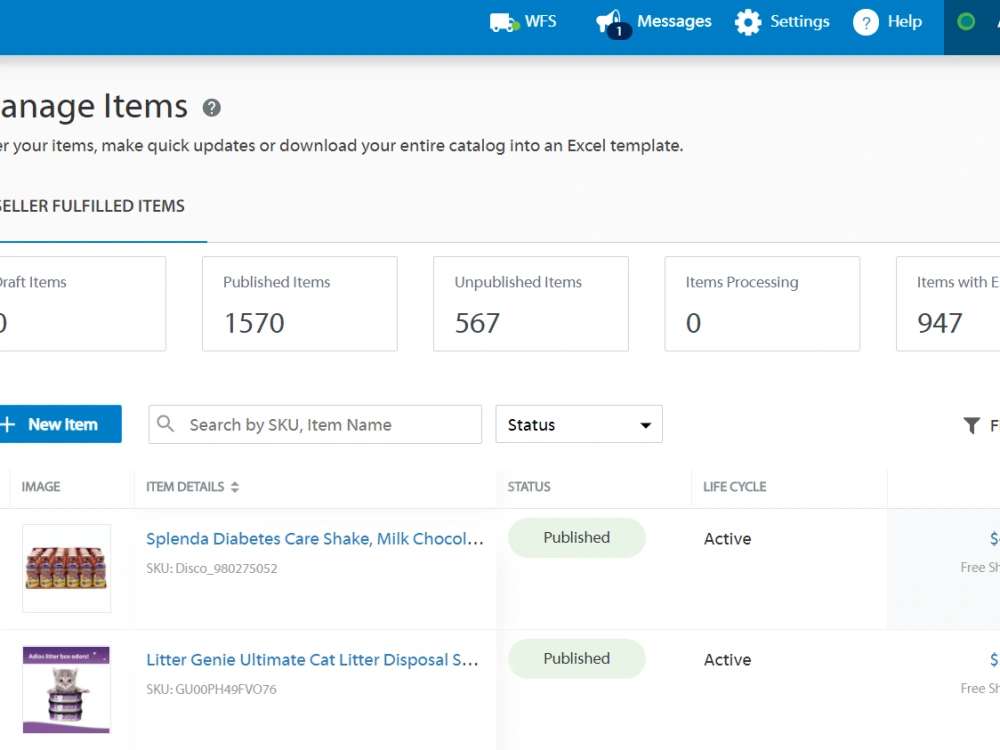The image size is (1000, 750).
Task: Click Active life cycle for Splenda row
Action: pyautogui.click(x=727, y=539)
